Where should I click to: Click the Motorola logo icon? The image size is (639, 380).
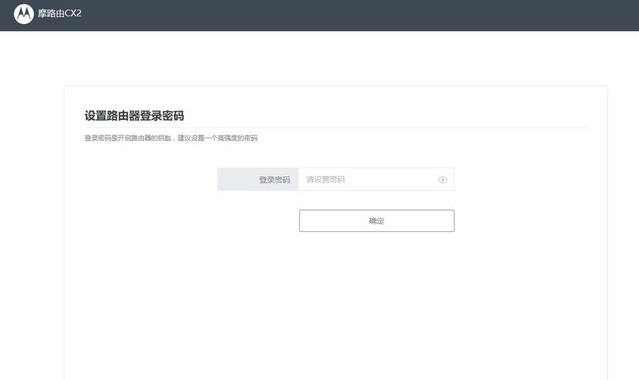(x=24, y=14)
